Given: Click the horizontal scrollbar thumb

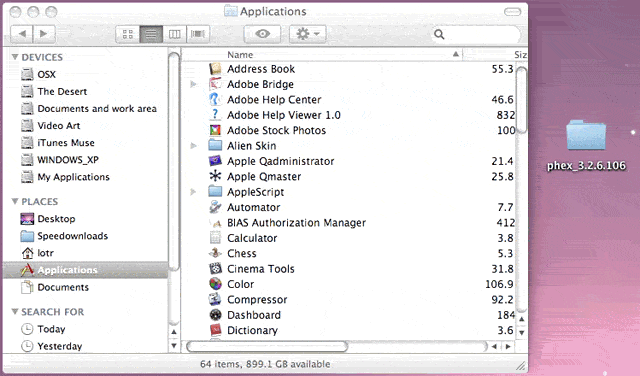Looking at the screenshot, I should click(267, 347).
